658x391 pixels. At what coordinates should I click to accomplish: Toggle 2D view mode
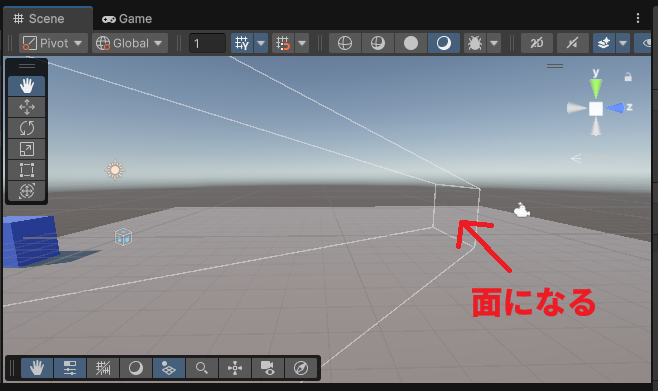pyautogui.click(x=537, y=43)
